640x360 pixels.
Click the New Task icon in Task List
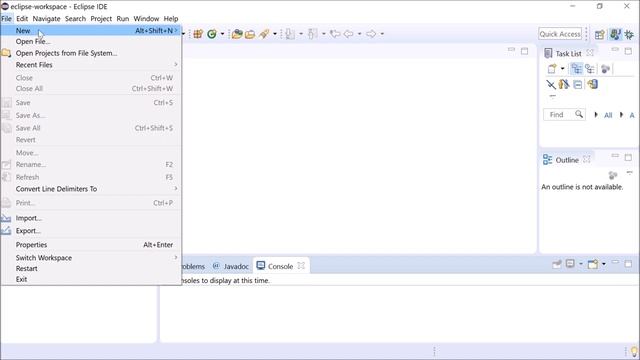[x=552, y=69]
